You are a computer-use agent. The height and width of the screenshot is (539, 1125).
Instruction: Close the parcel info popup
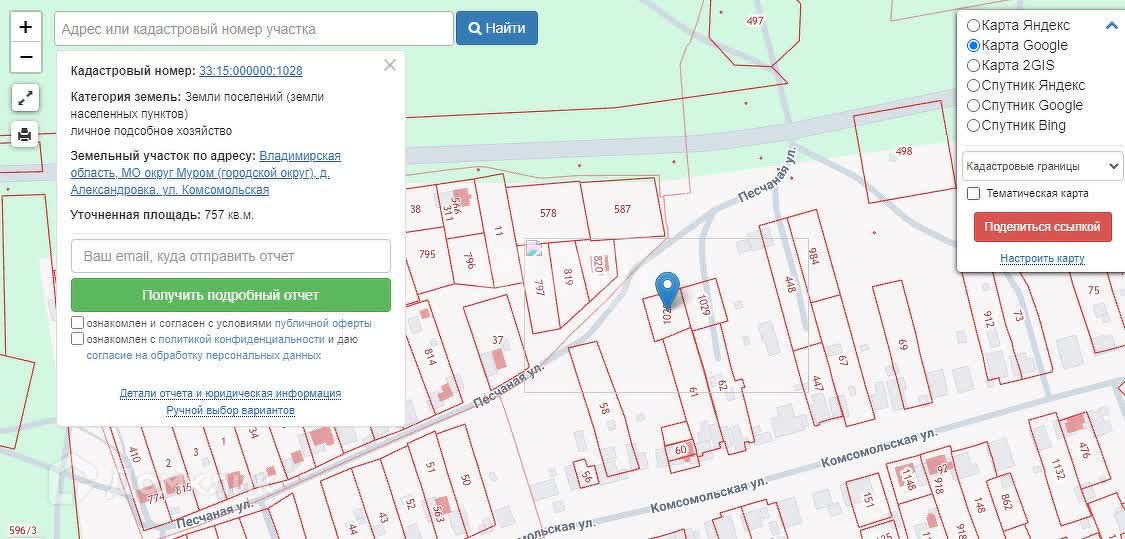(390, 66)
